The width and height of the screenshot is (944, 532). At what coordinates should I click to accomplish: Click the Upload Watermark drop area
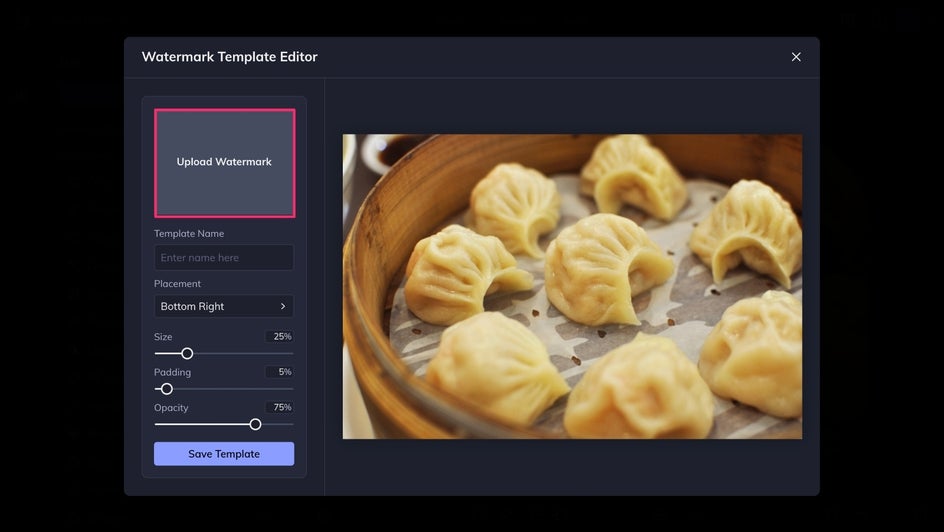[224, 162]
